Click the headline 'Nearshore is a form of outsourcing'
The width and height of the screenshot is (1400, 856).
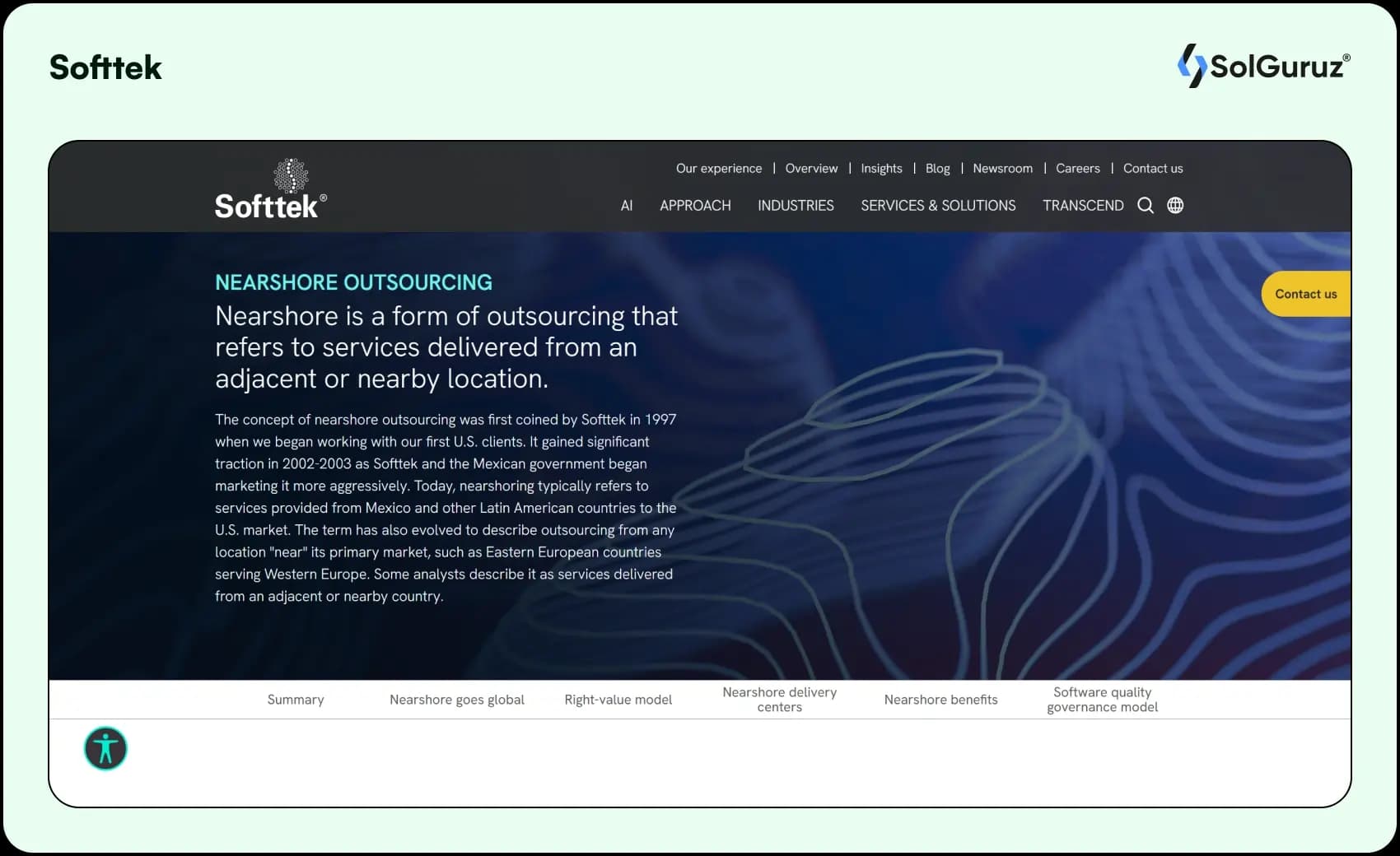point(446,347)
